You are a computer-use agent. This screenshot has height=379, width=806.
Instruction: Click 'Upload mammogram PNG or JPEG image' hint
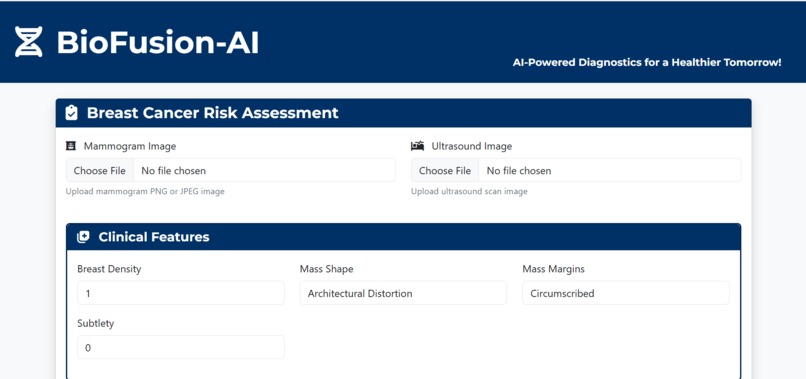coord(145,191)
